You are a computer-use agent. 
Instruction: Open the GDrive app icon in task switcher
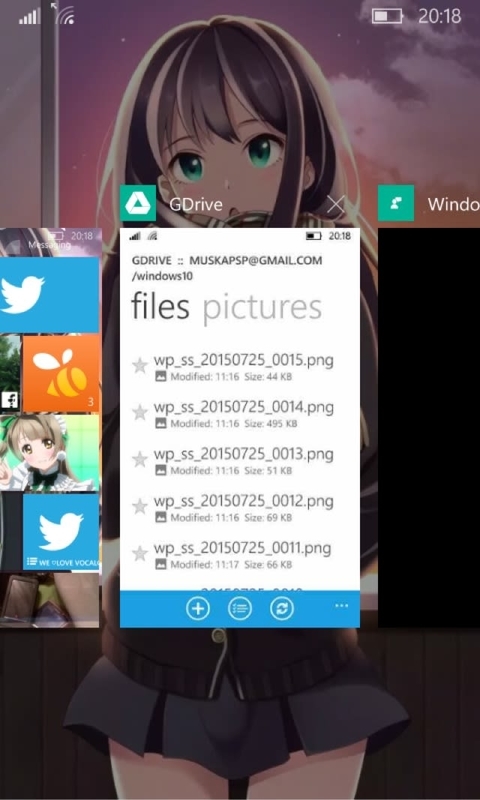(x=138, y=203)
